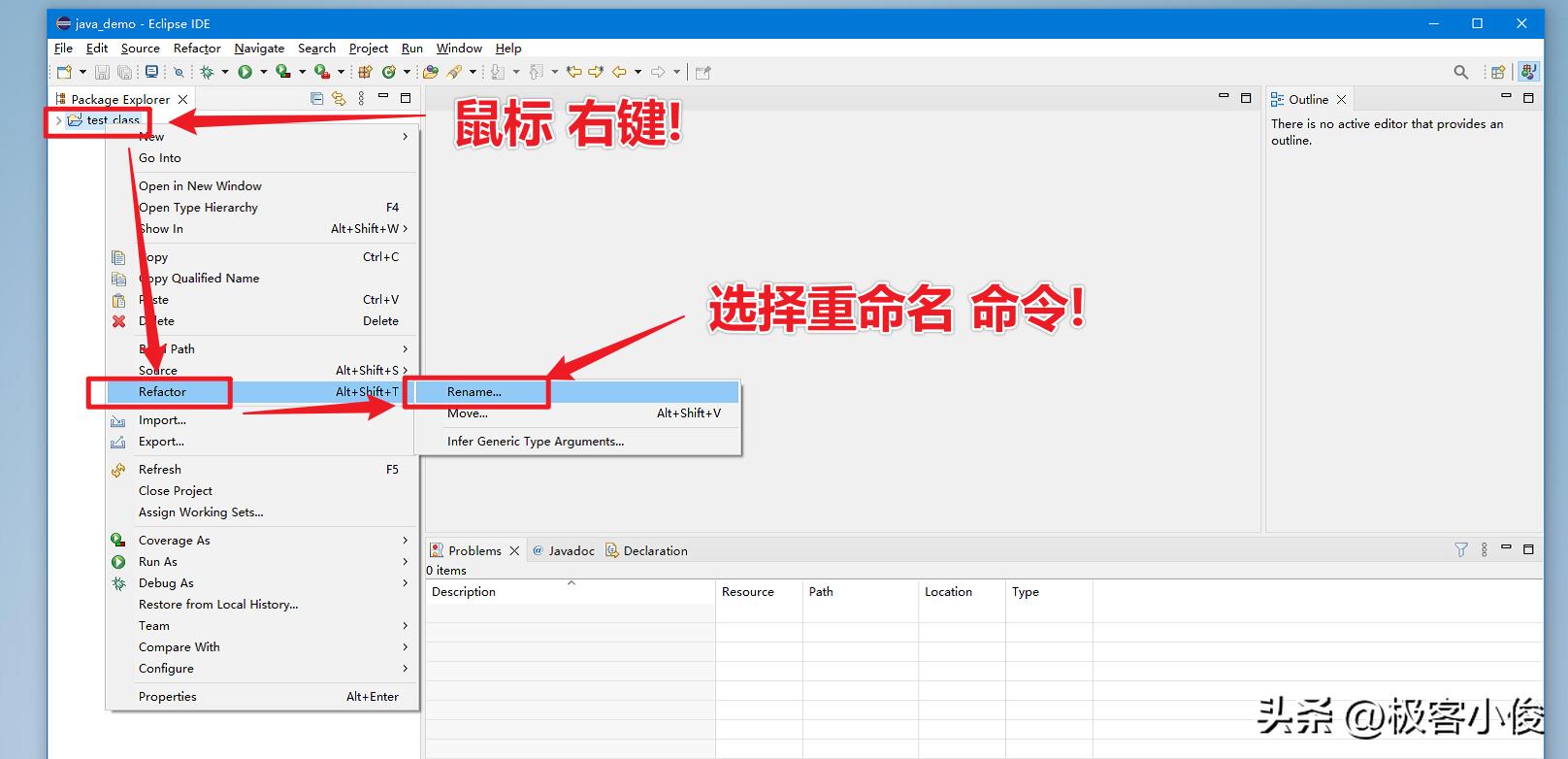This screenshot has width=1568, height=759.
Task: Select Delete in the context menu
Action: pos(262,321)
